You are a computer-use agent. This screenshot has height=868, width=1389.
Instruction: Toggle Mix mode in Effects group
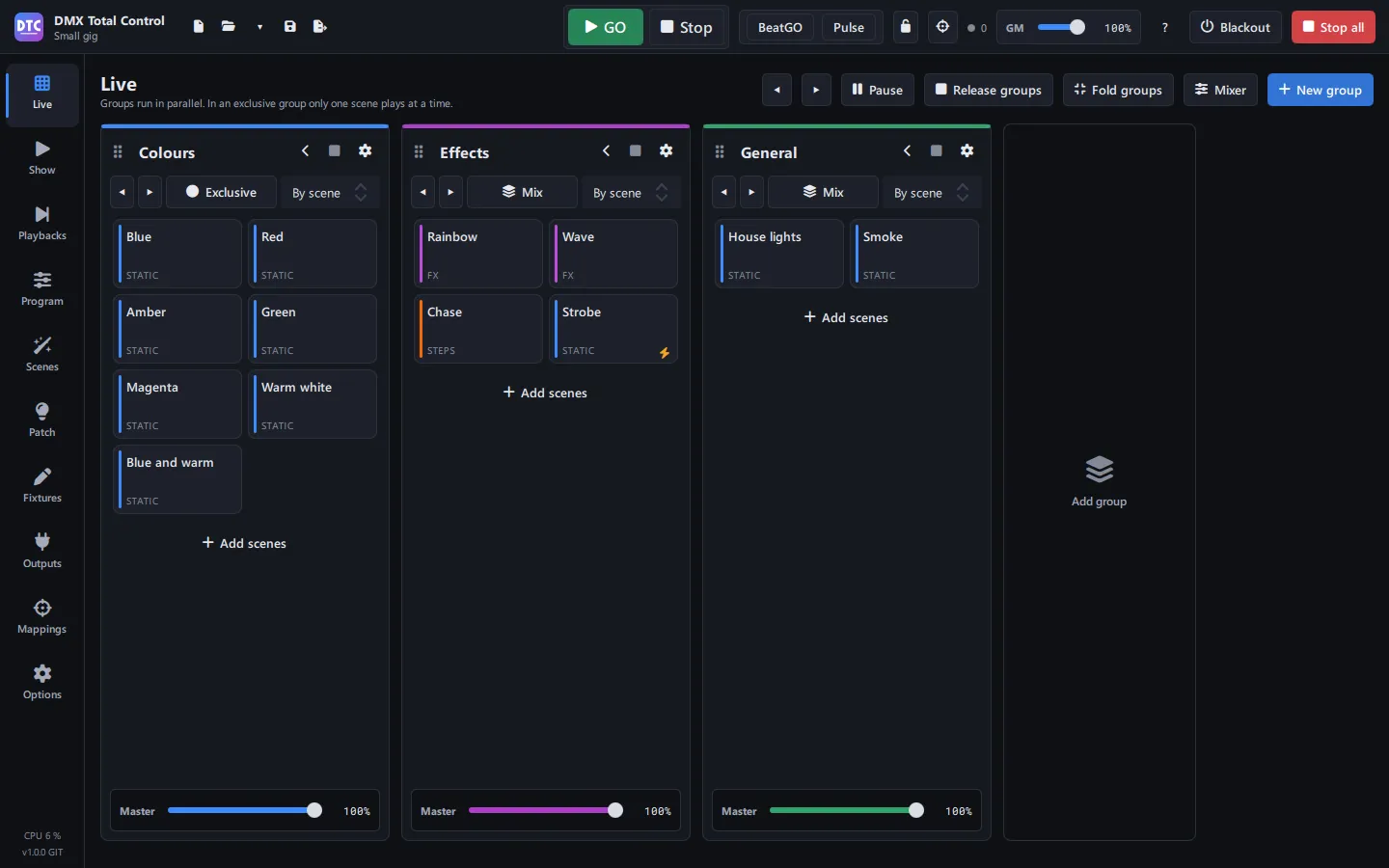(x=522, y=192)
